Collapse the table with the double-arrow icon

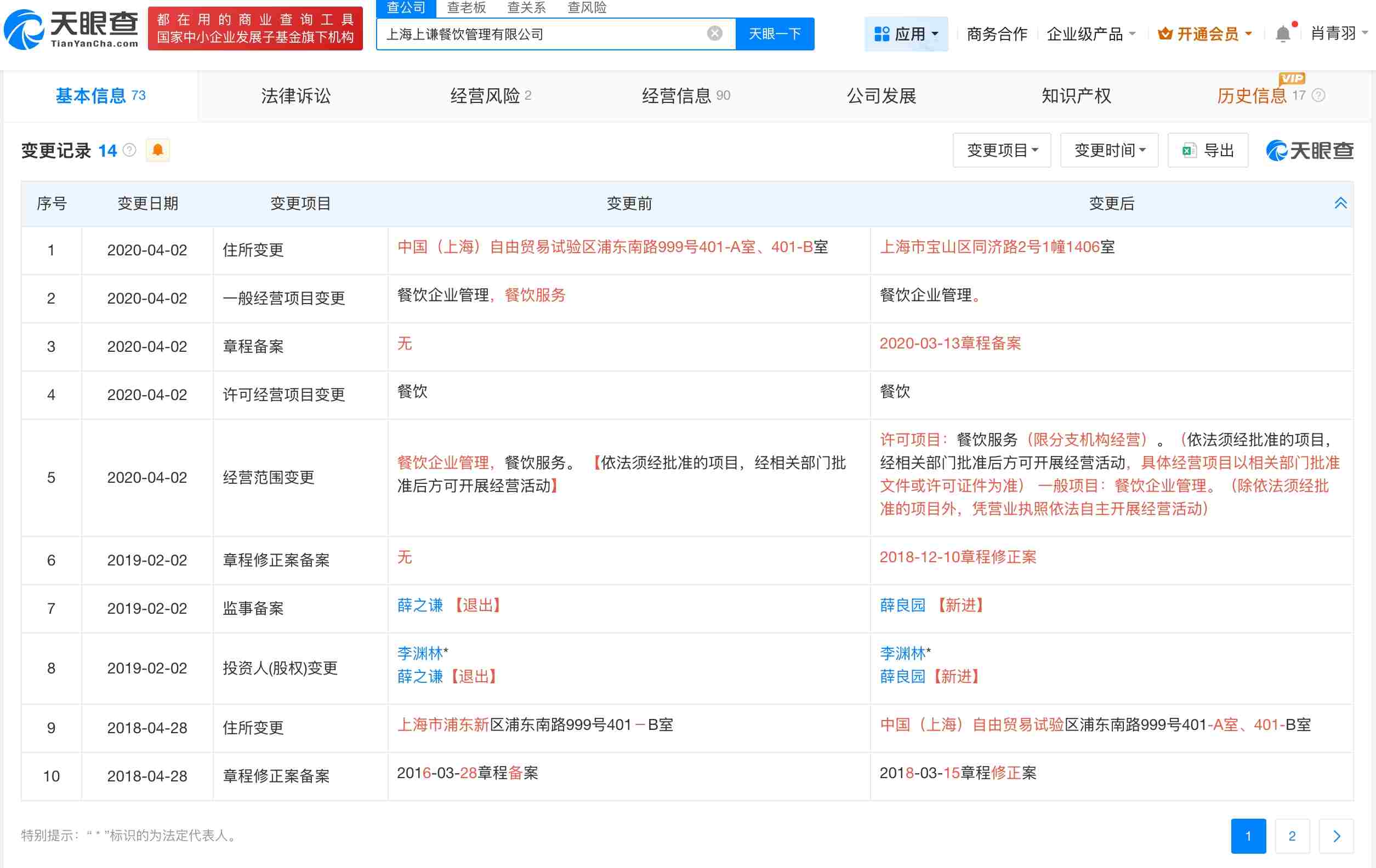1341,202
